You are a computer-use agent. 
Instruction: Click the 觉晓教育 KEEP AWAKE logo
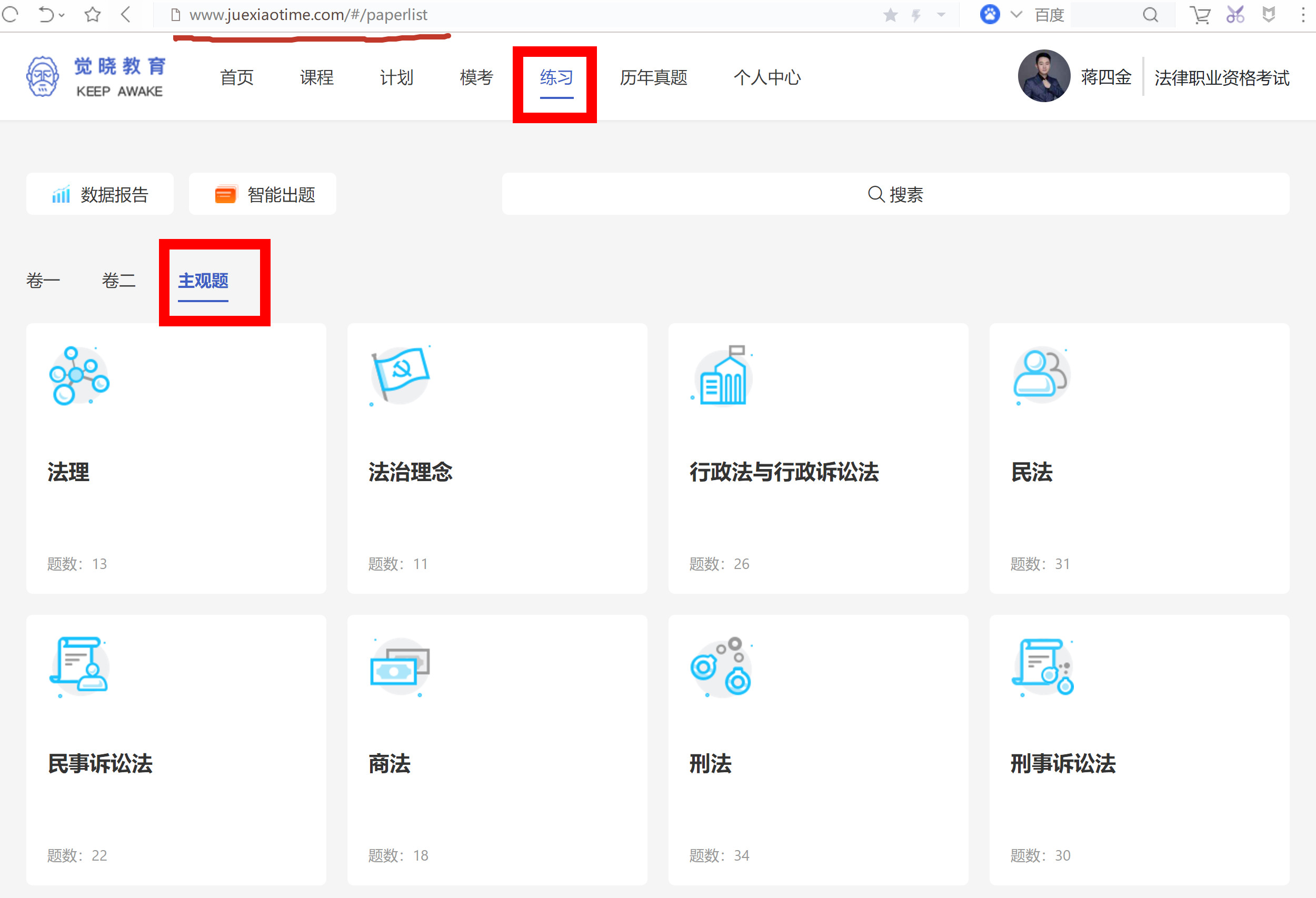tap(95, 76)
